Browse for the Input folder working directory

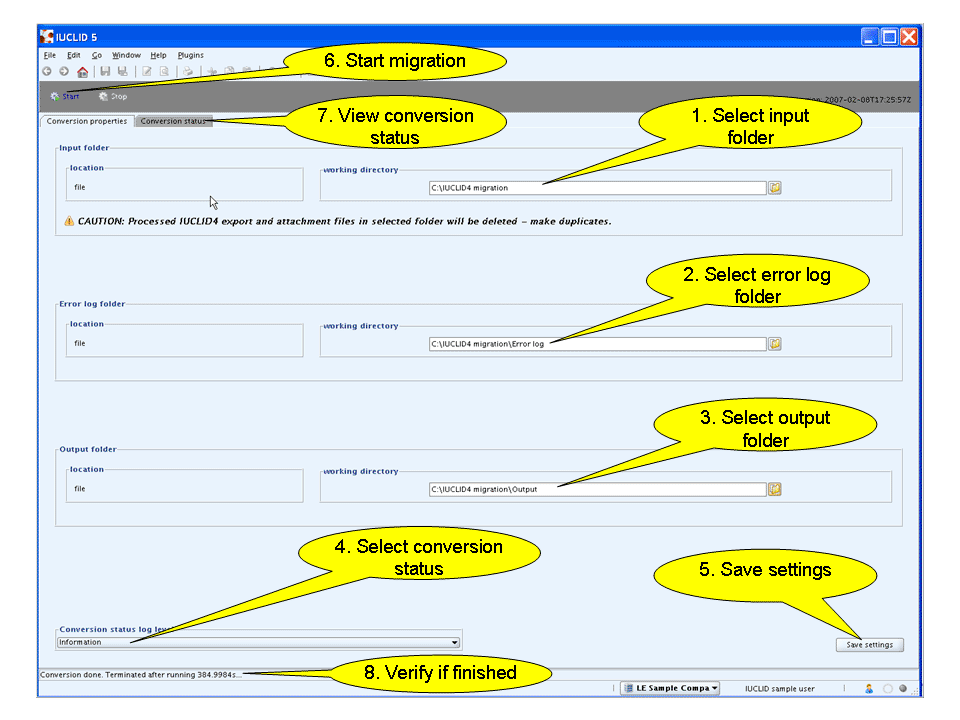(775, 188)
